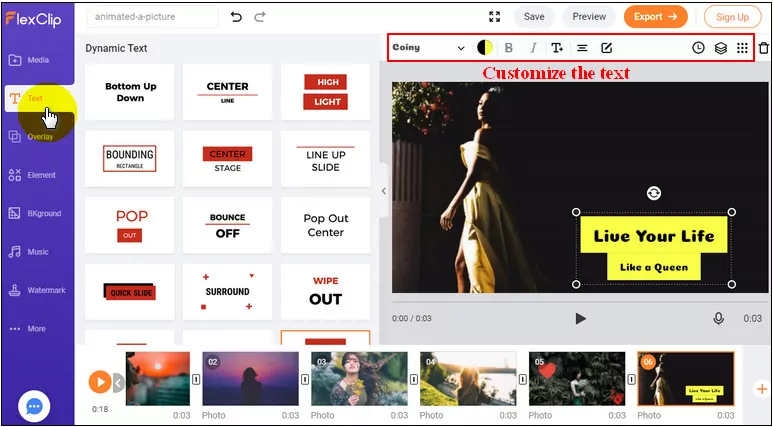Click the Dynamic Text heading
The height and width of the screenshot is (427, 773).
click(x=116, y=48)
